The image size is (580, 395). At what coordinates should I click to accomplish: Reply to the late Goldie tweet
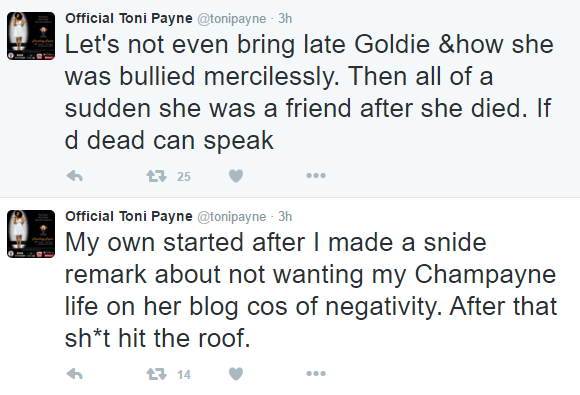tap(74, 176)
